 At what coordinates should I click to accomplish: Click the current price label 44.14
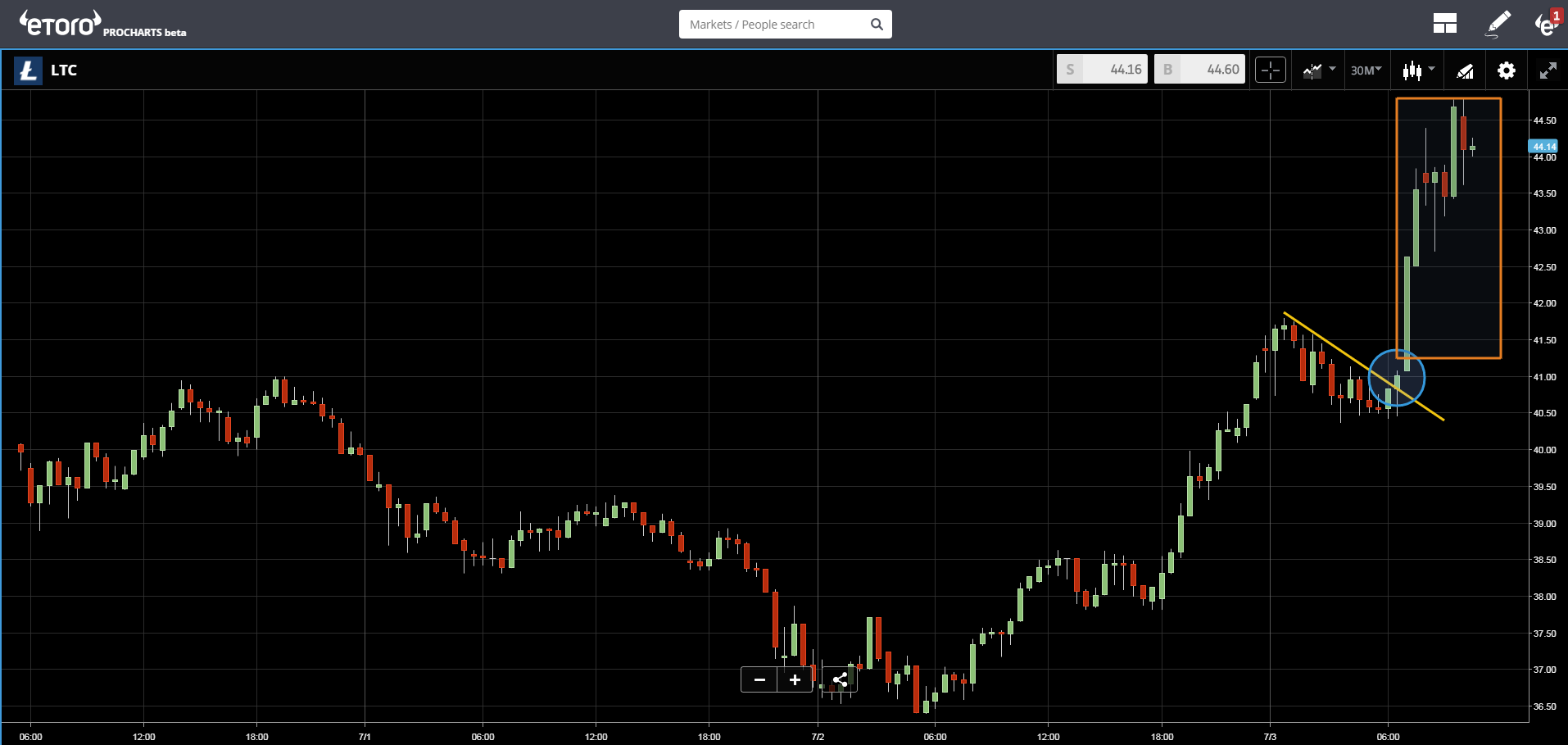(x=1544, y=147)
